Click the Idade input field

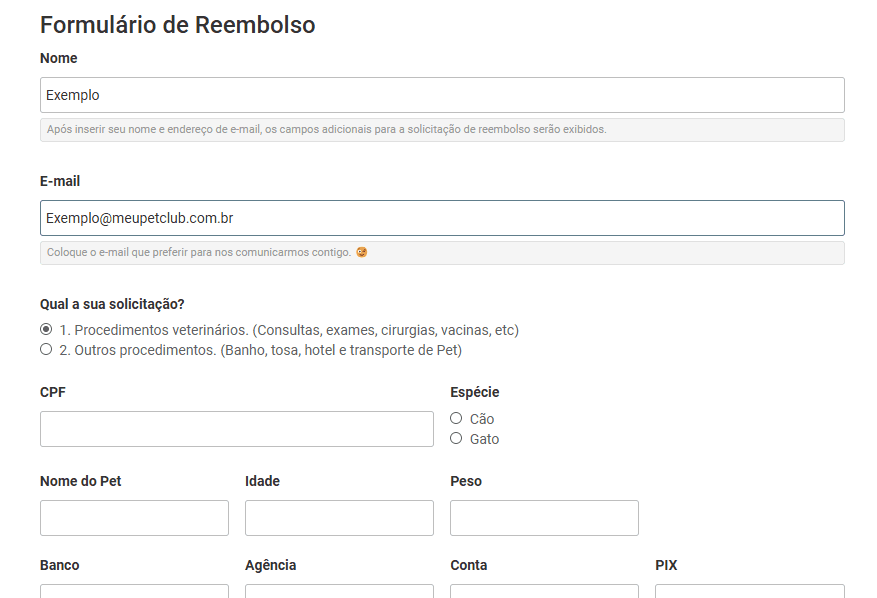339,518
